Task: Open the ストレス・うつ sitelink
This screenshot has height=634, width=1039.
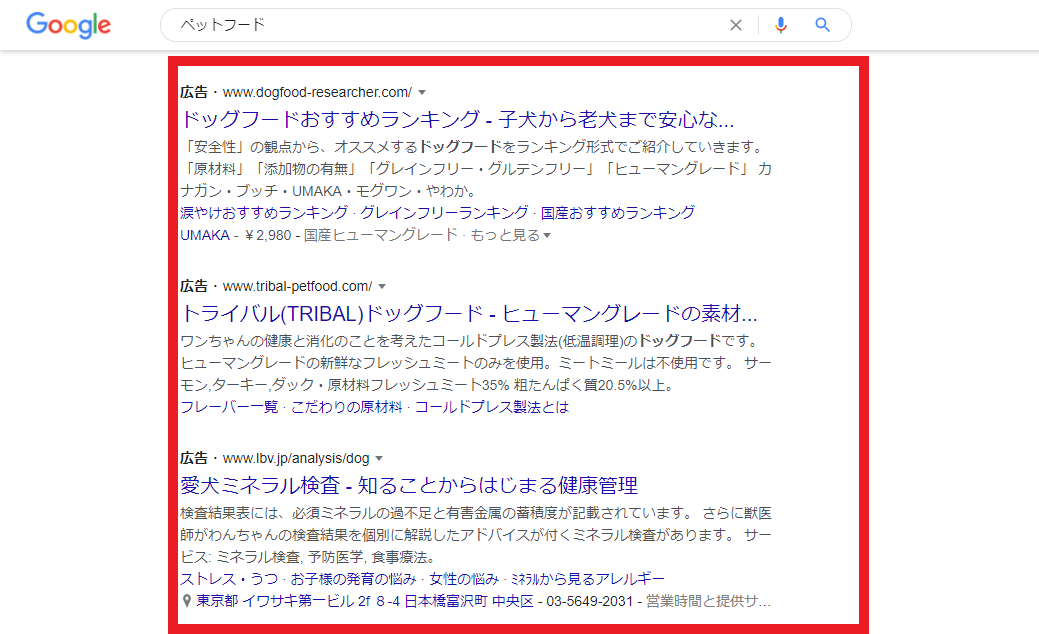Action: pyautogui.click(x=229, y=579)
